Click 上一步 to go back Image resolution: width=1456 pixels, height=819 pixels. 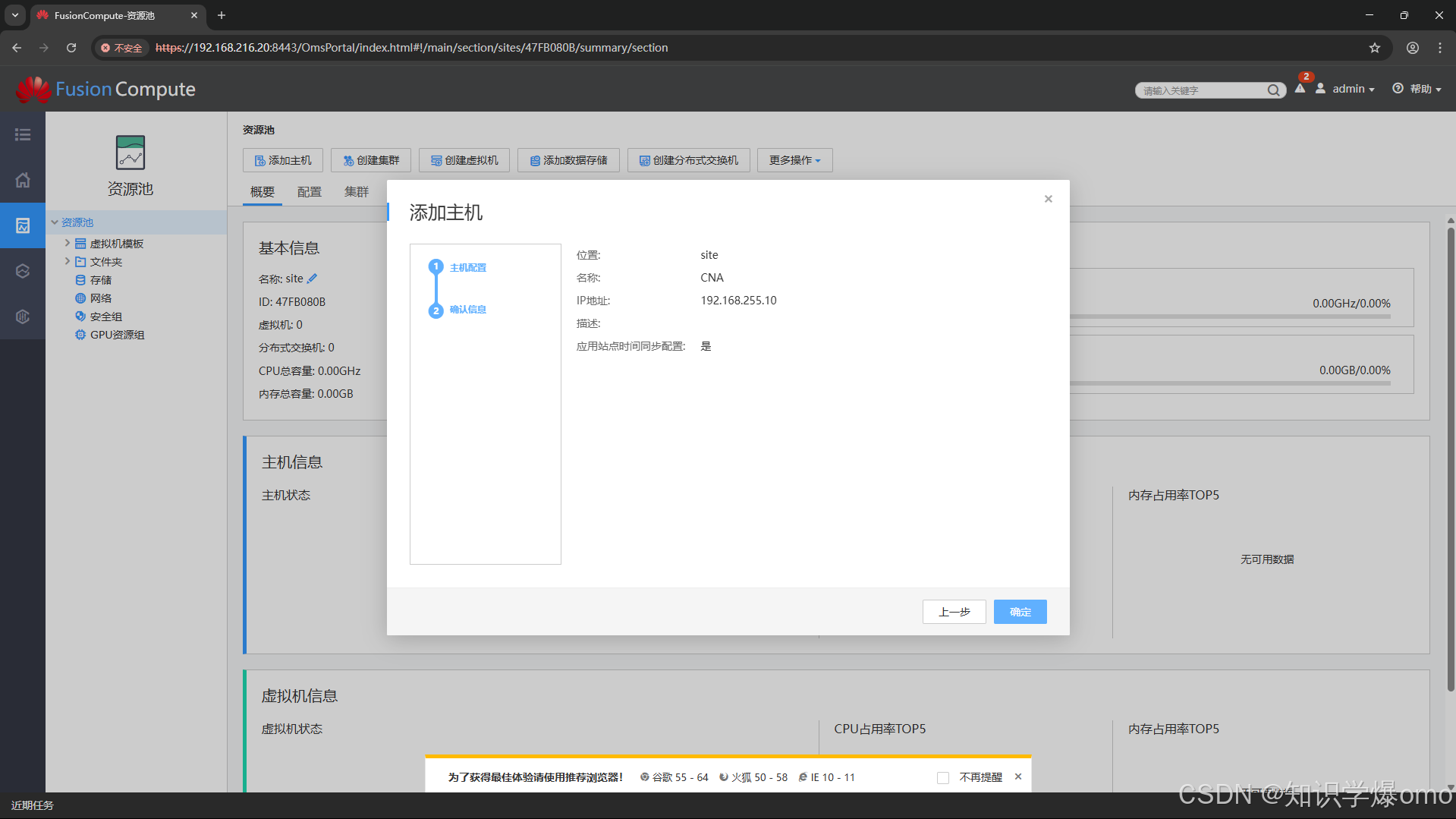click(x=954, y=612)
